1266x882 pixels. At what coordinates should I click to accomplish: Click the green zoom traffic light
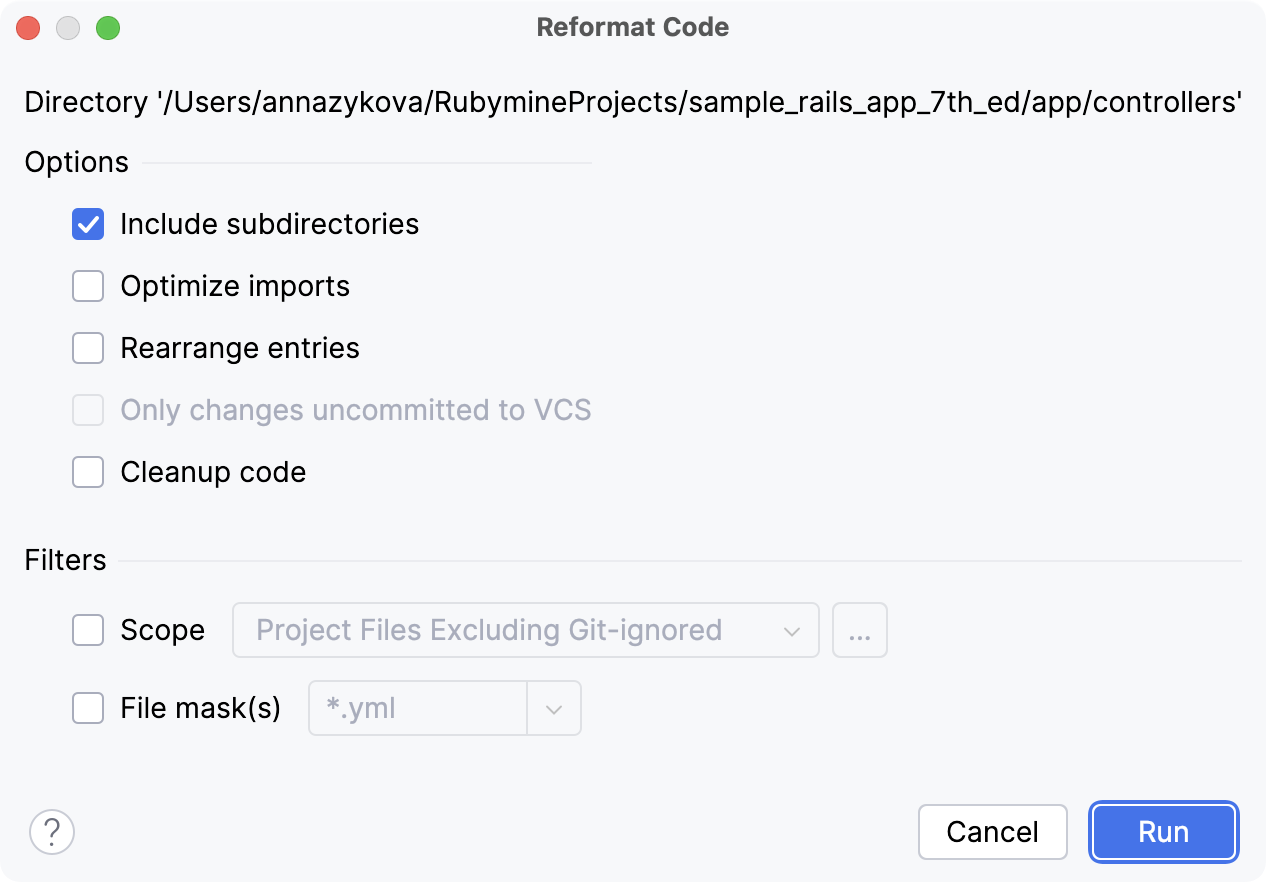(x=108, y=28)
